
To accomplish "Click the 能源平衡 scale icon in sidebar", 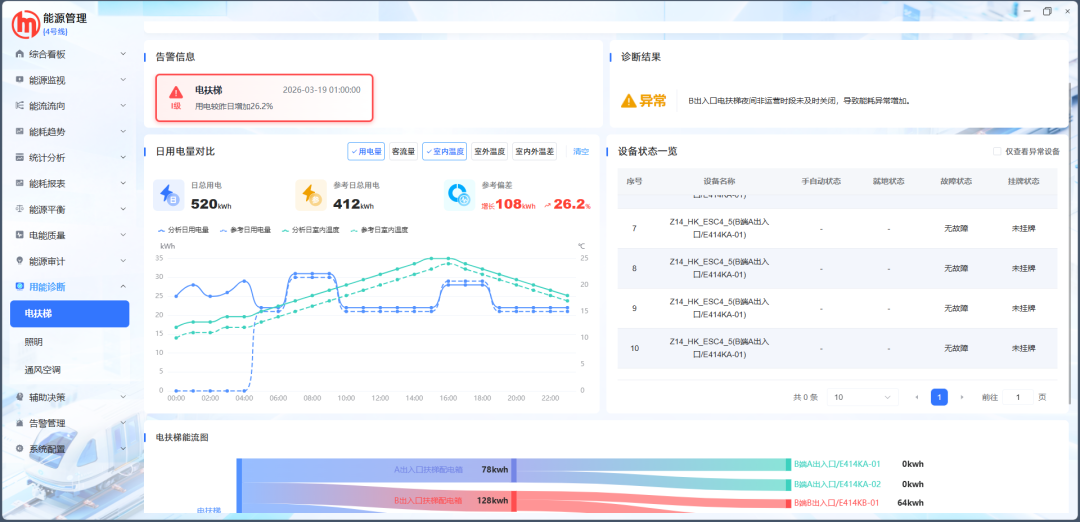I will tap(20, 210).
